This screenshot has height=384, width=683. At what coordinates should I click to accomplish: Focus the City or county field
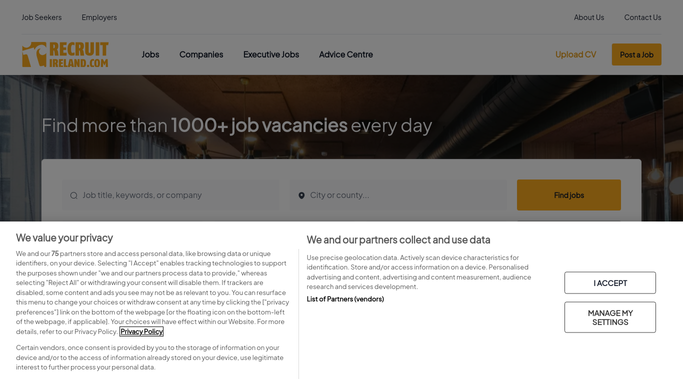(399, 195)
